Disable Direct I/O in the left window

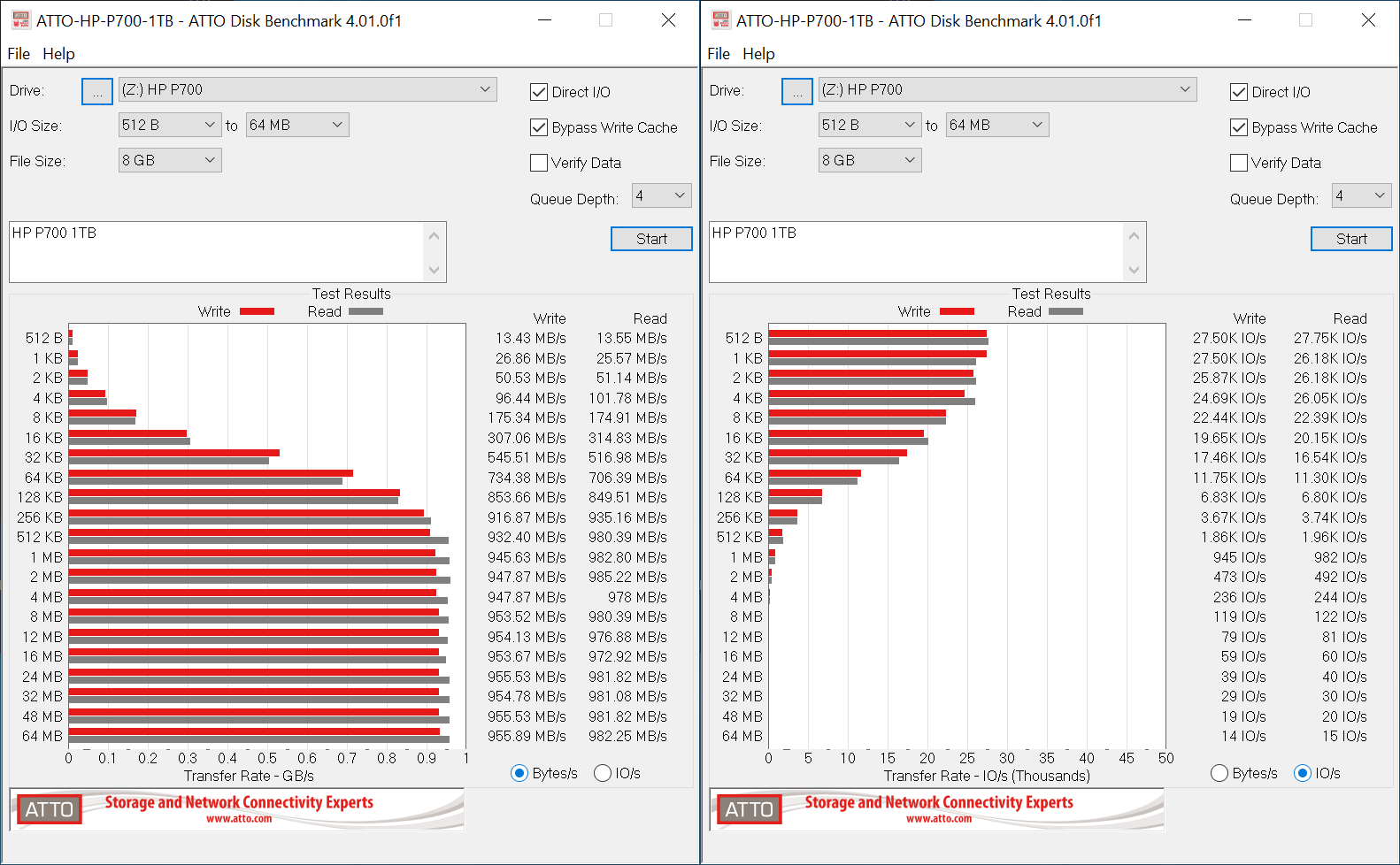[x=539, y=92]
